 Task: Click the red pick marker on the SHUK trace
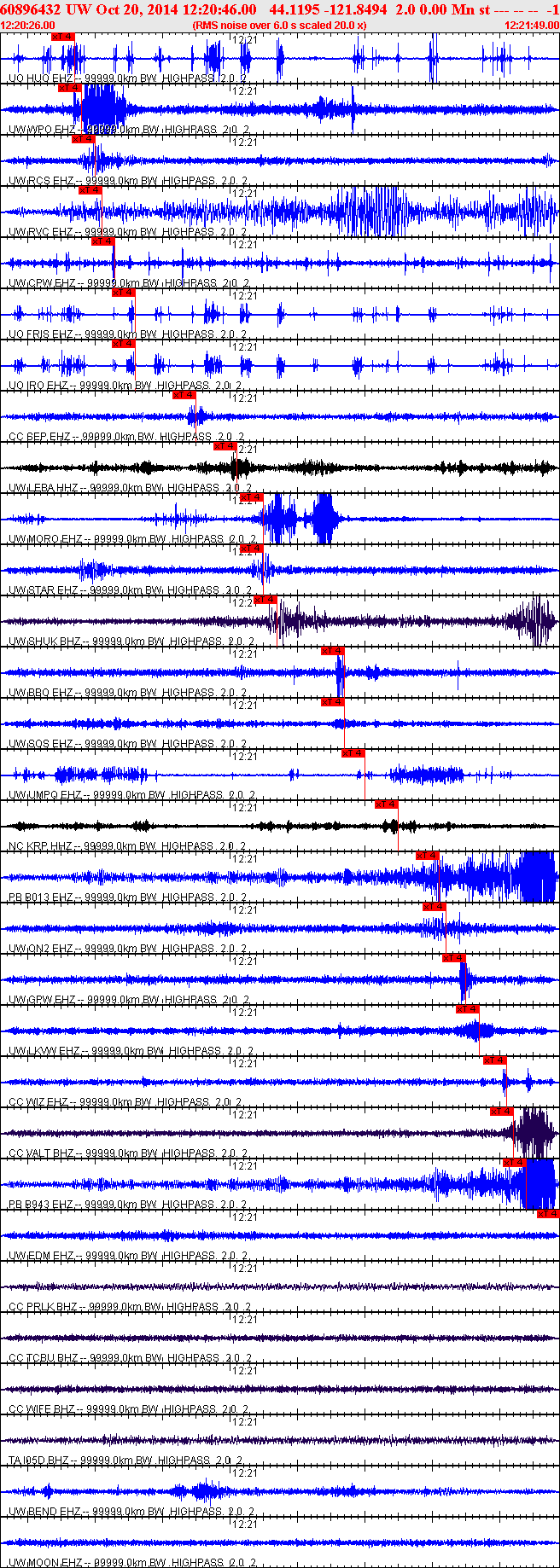click(266, 600)
